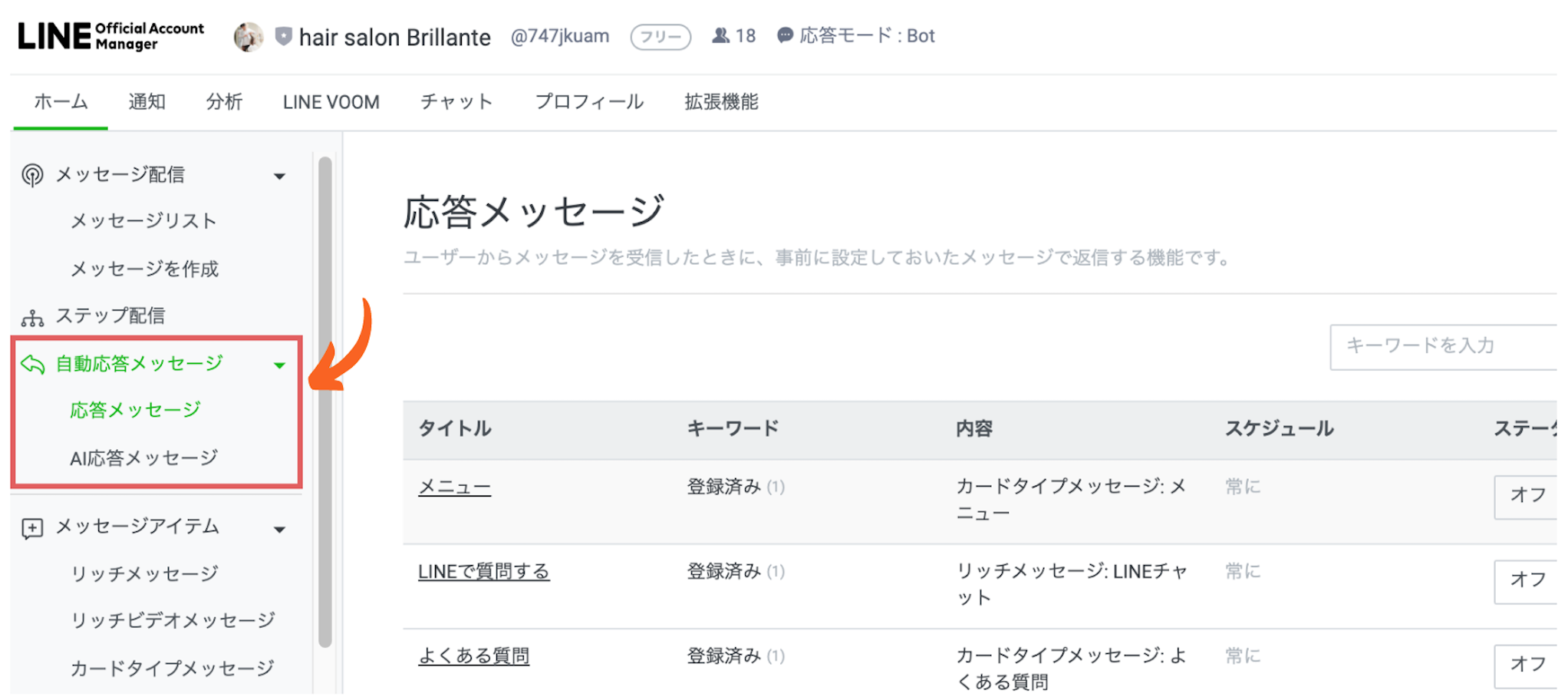The image size is (1568, 697).
Task: Open カードタイプメッセージ in the sidebar
Action: click(x=172, y=669)
